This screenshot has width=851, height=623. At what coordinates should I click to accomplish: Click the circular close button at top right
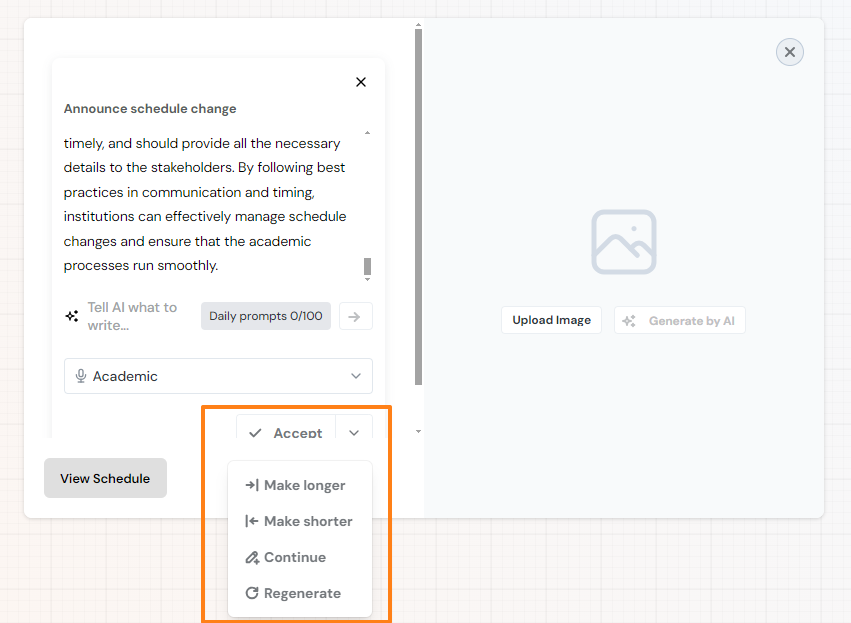790,52
